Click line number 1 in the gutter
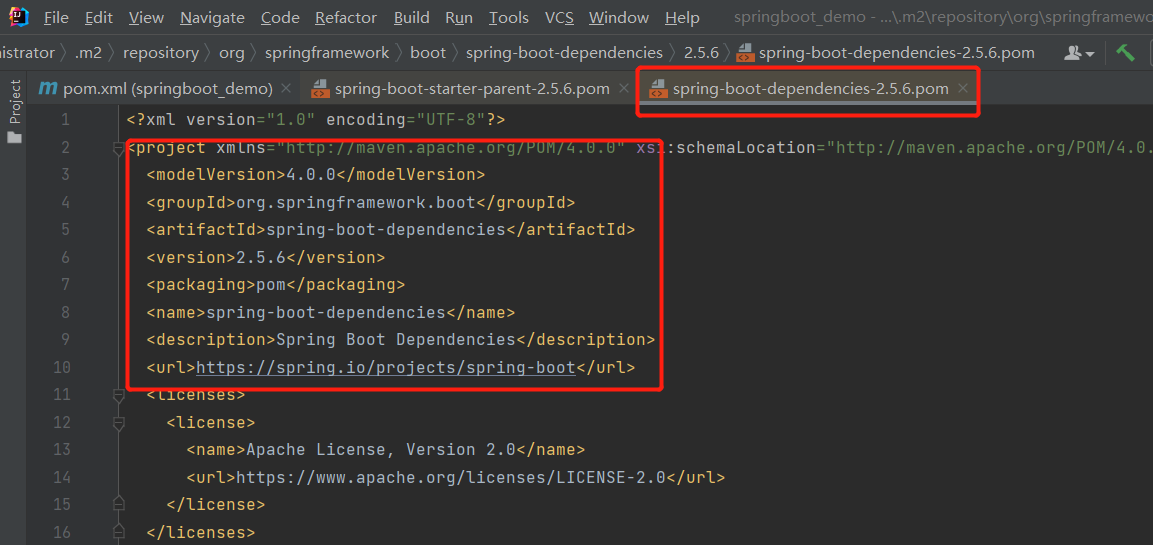1153x545 pixels. click(x=66, y=120)
